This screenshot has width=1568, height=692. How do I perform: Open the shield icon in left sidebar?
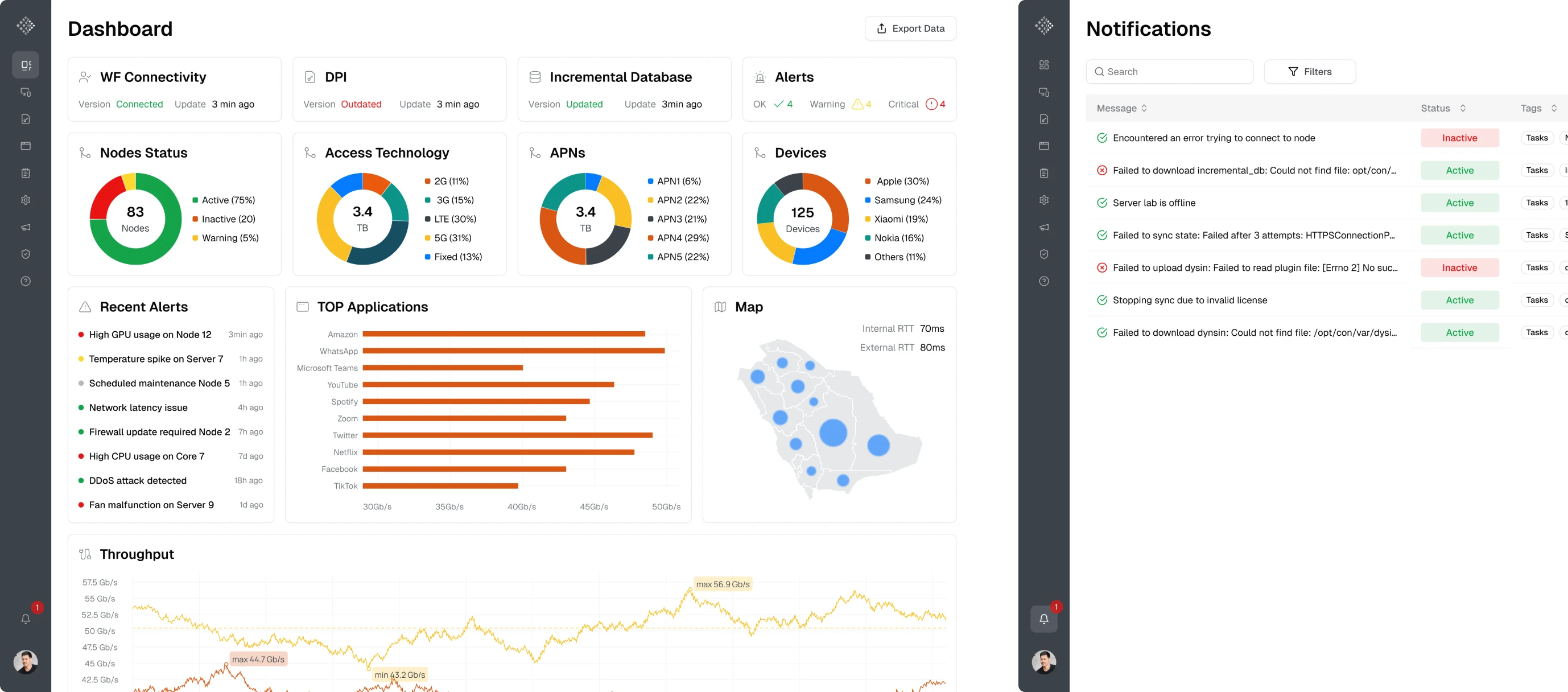(26, 254)
